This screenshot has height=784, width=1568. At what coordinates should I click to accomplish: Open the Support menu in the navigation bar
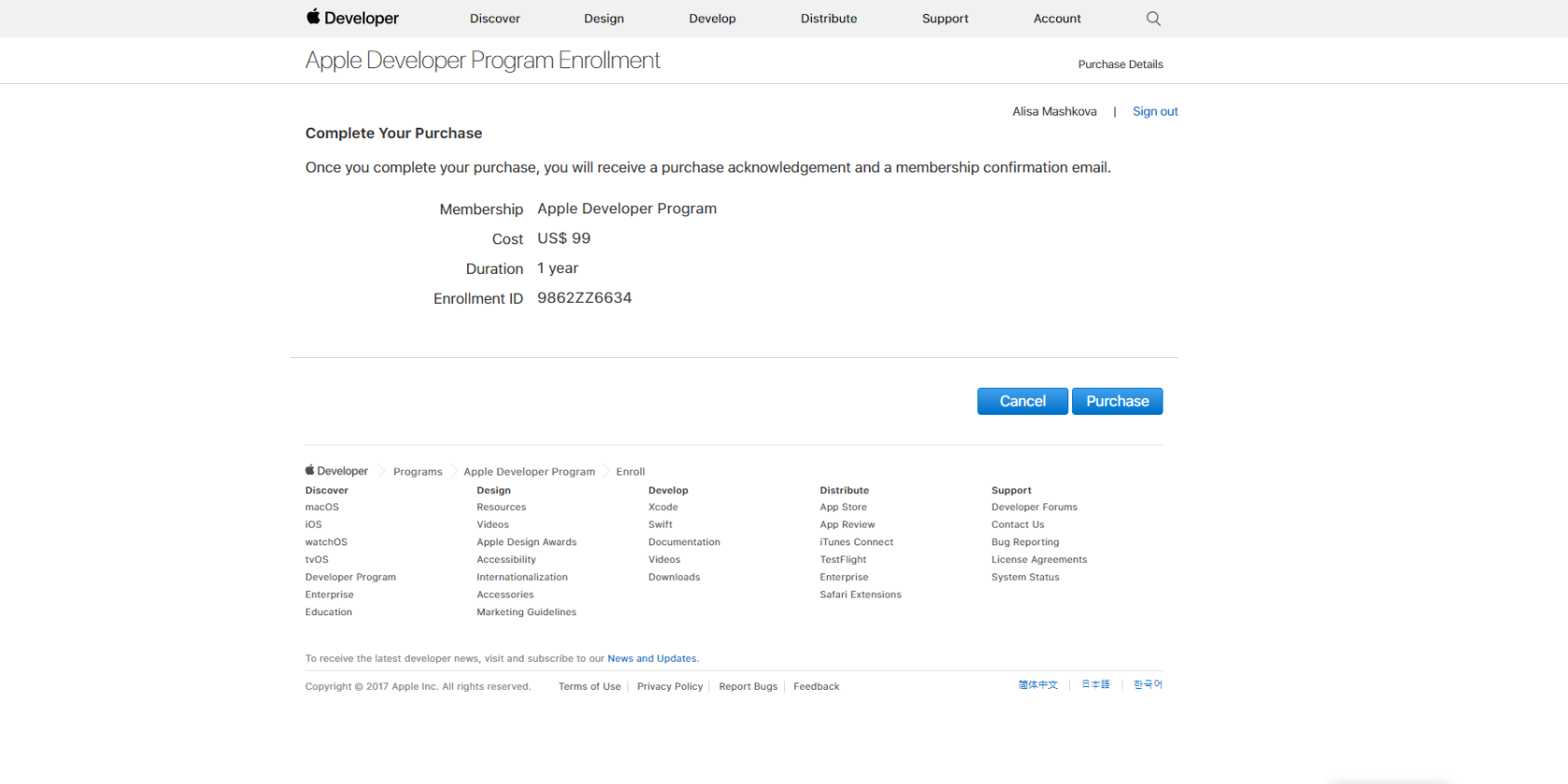pyautogui.click(x=945, y=19)
